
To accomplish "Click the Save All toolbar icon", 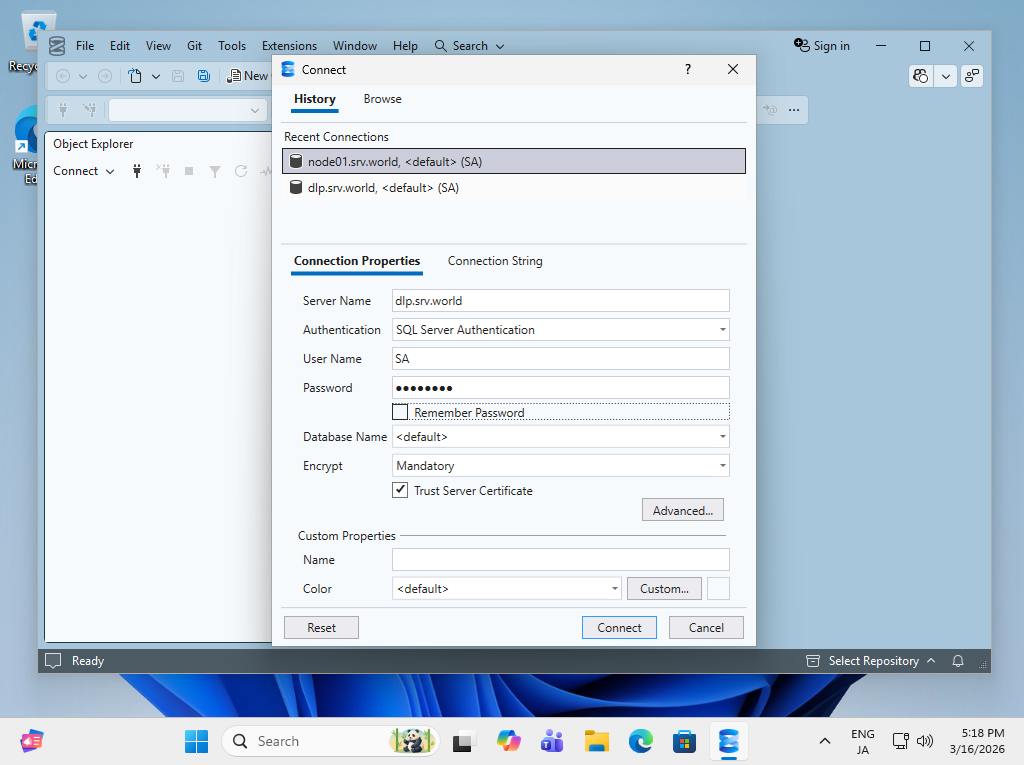I will click(x=204, y=76).
